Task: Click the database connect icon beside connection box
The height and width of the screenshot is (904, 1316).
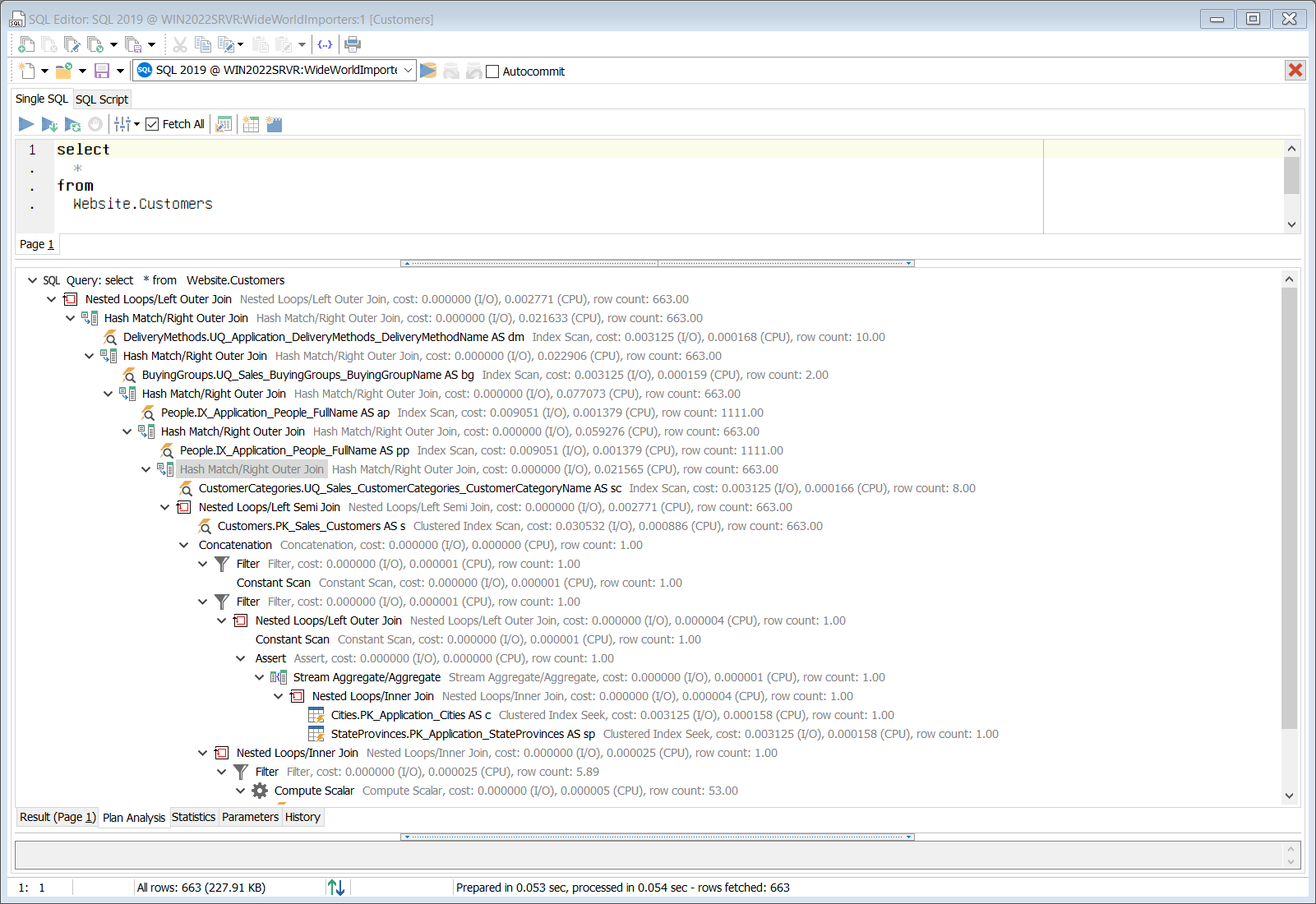Action: [428, 71]
